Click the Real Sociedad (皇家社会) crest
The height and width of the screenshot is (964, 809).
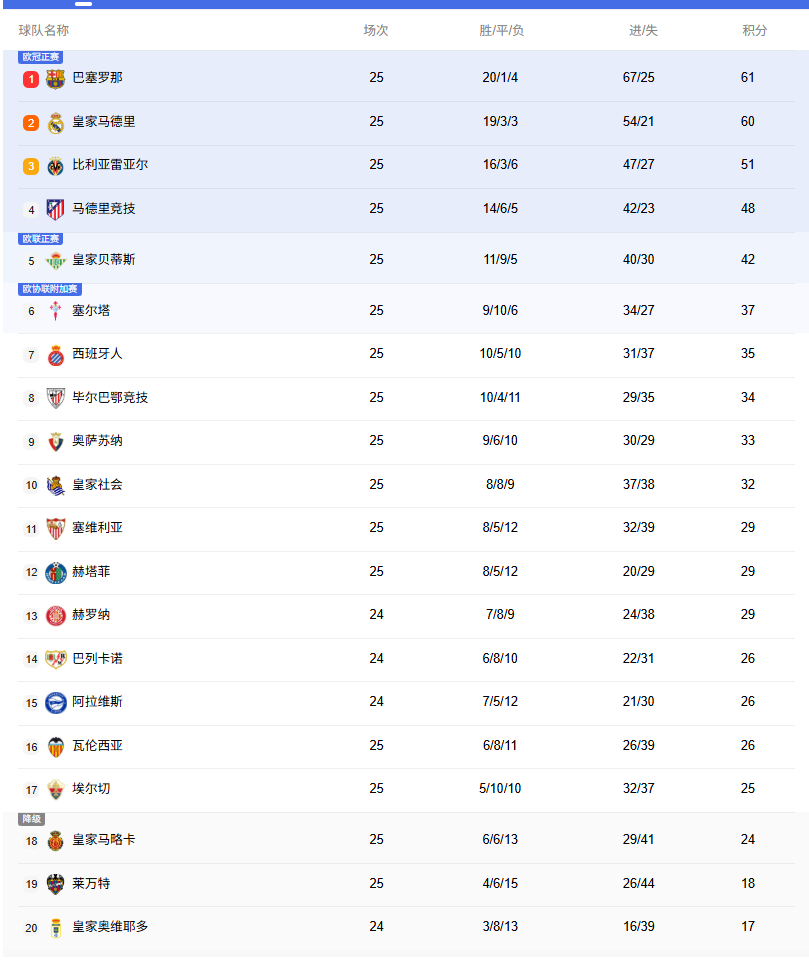pos(56,485)
